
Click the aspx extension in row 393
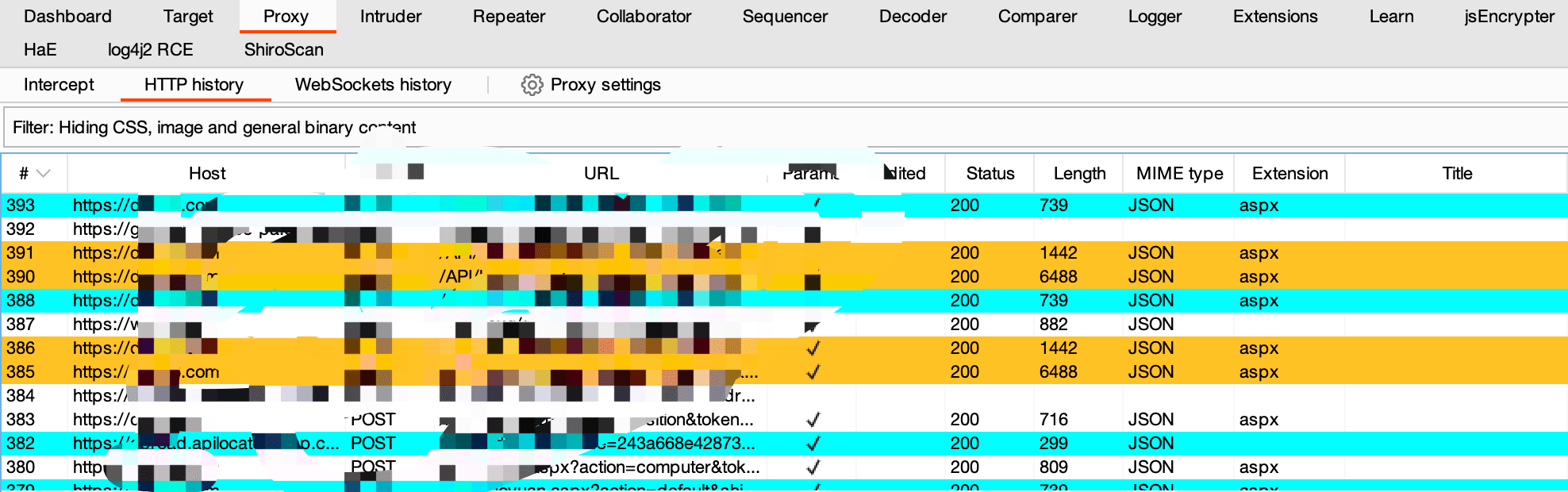pos(1259,205)
